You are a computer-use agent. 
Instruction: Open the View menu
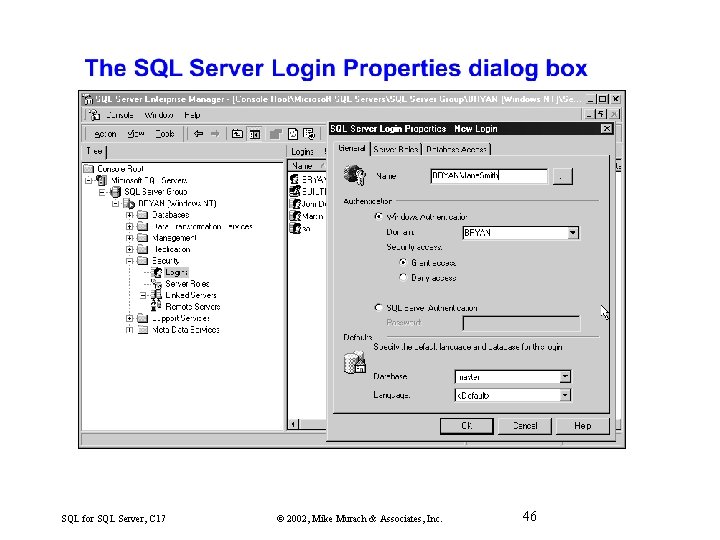[x=136, y=134]
